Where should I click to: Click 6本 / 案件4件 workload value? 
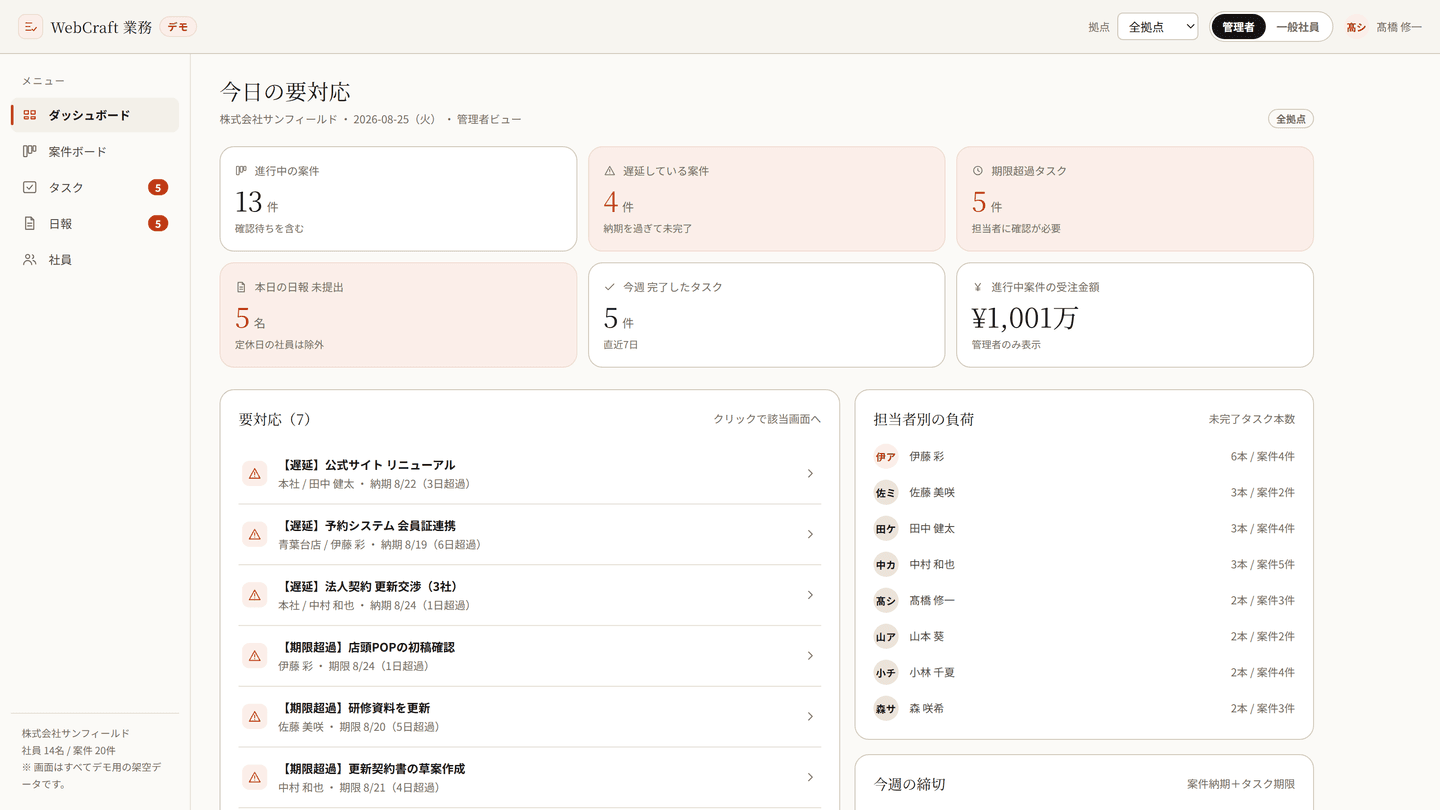click(1263, 456)
